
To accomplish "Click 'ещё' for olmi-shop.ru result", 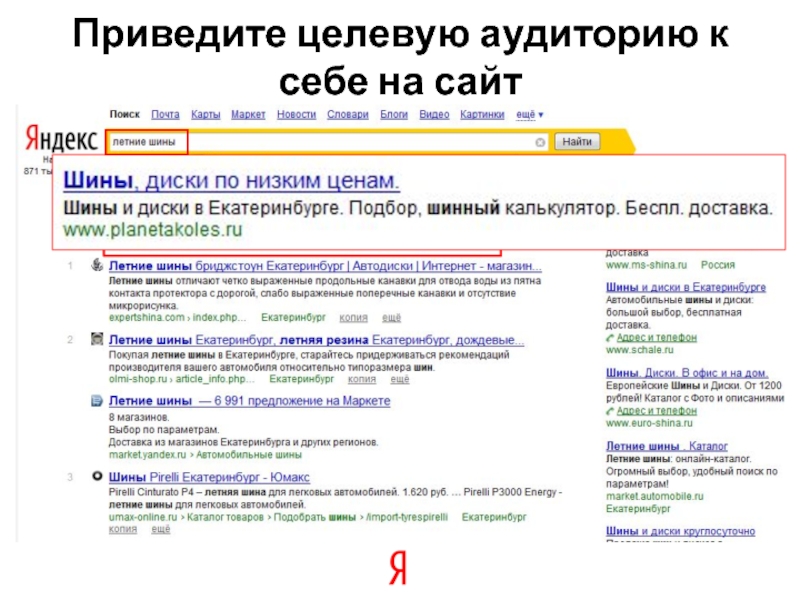I will tap(399, 379).
